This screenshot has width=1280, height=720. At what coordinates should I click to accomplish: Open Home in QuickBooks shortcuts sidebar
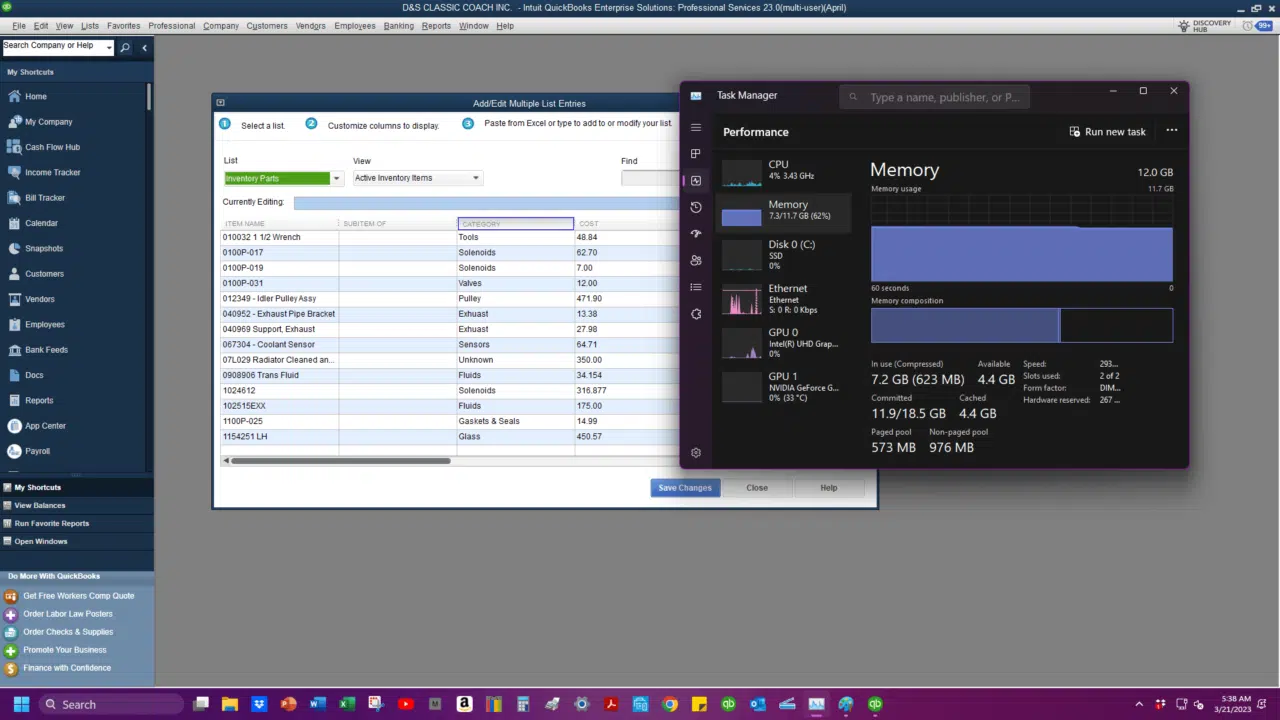tap(35, 96)
